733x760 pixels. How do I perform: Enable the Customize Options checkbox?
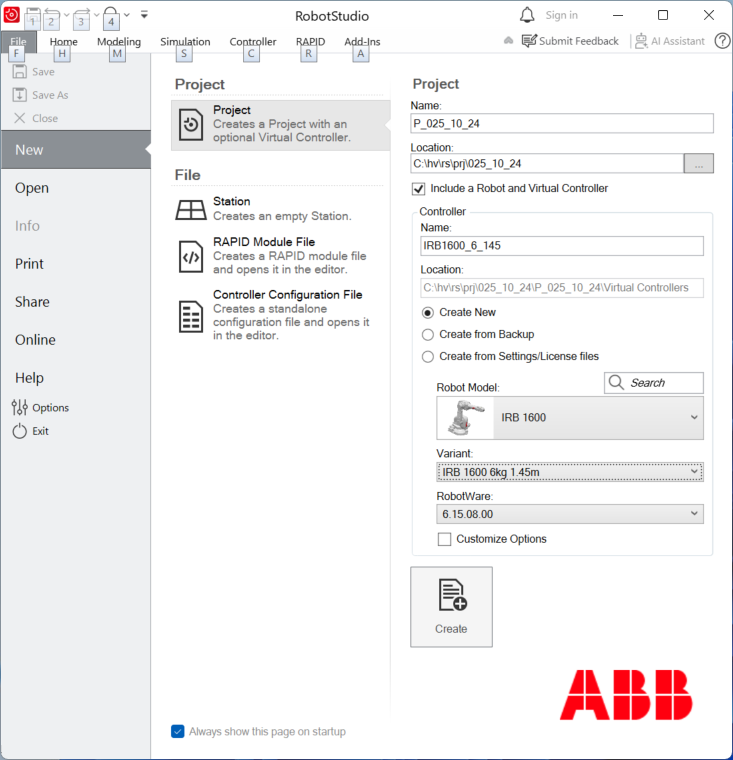(445, 539)
